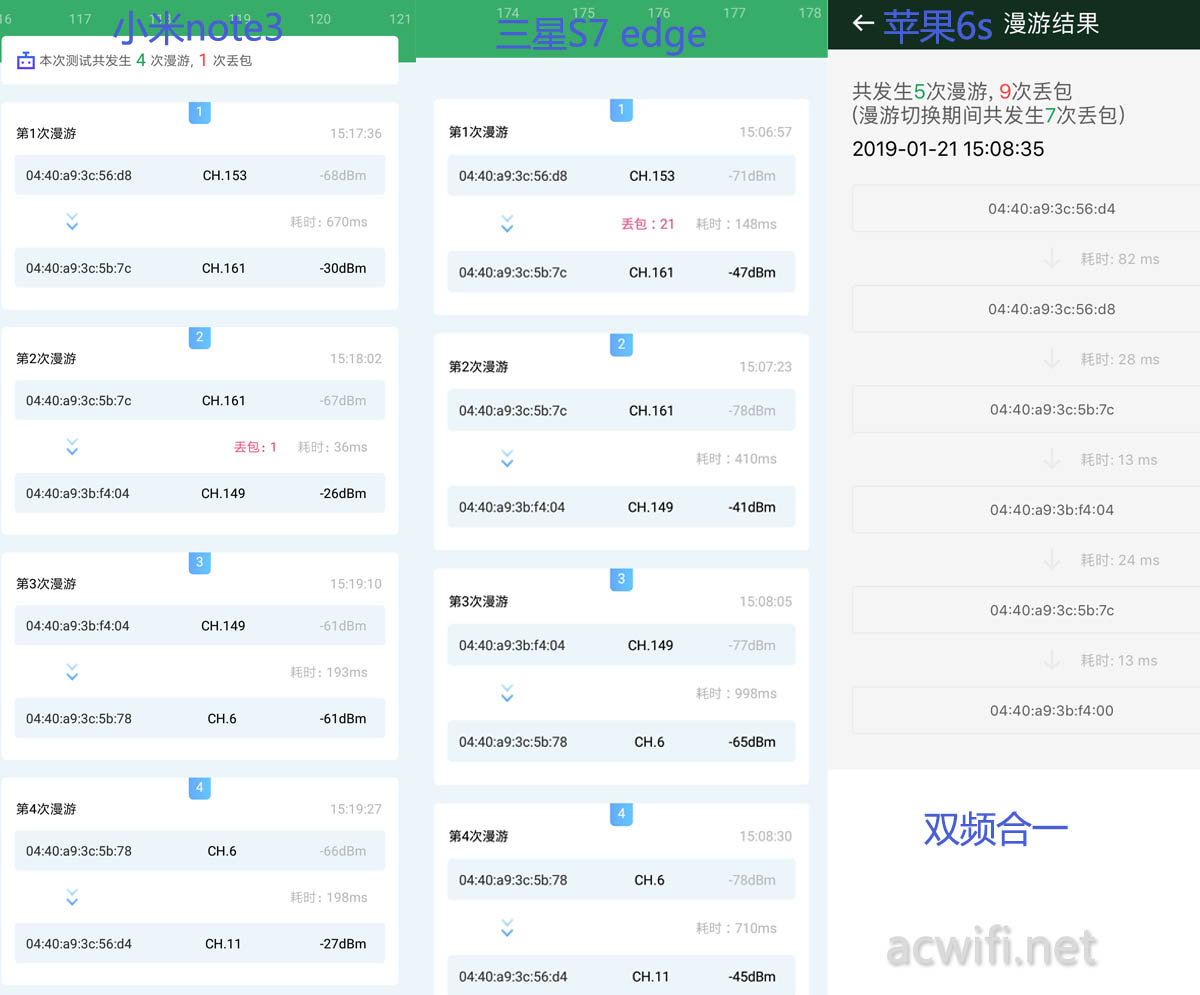Click badge 2 above 15:07:23 roaming card

point(621,344)
